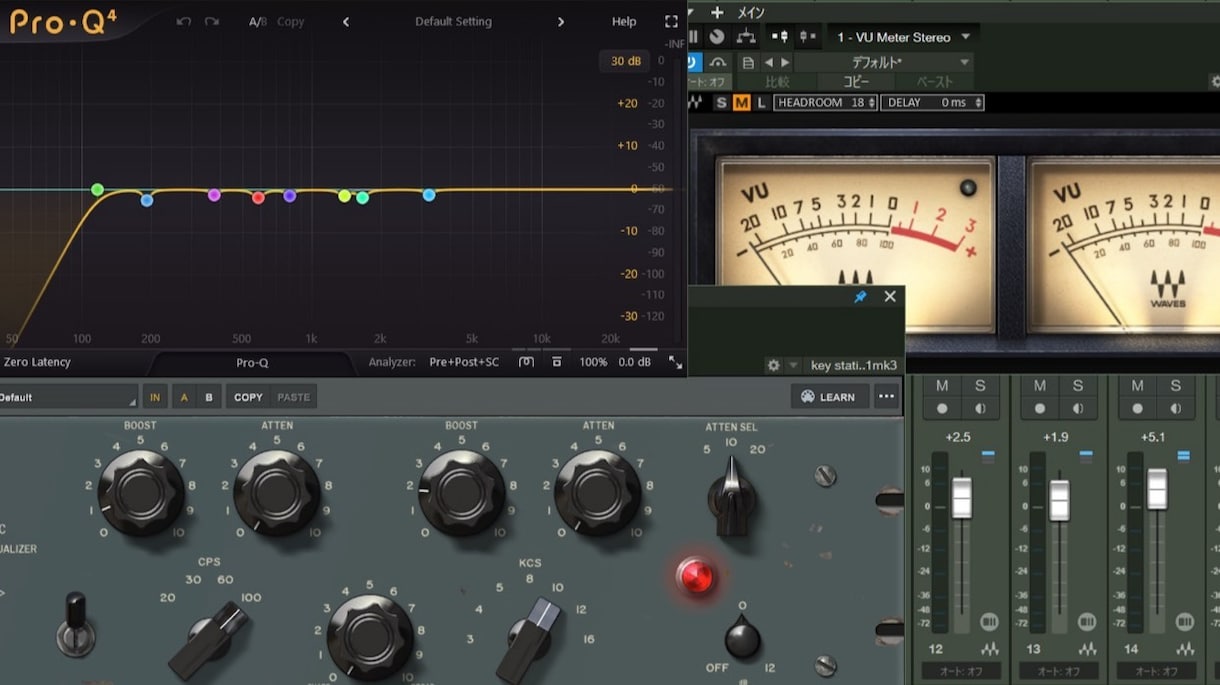This screenshot has height=685, width=1220.
Task: Open the 30 dB display range menu
Action: tap(626, 61)
